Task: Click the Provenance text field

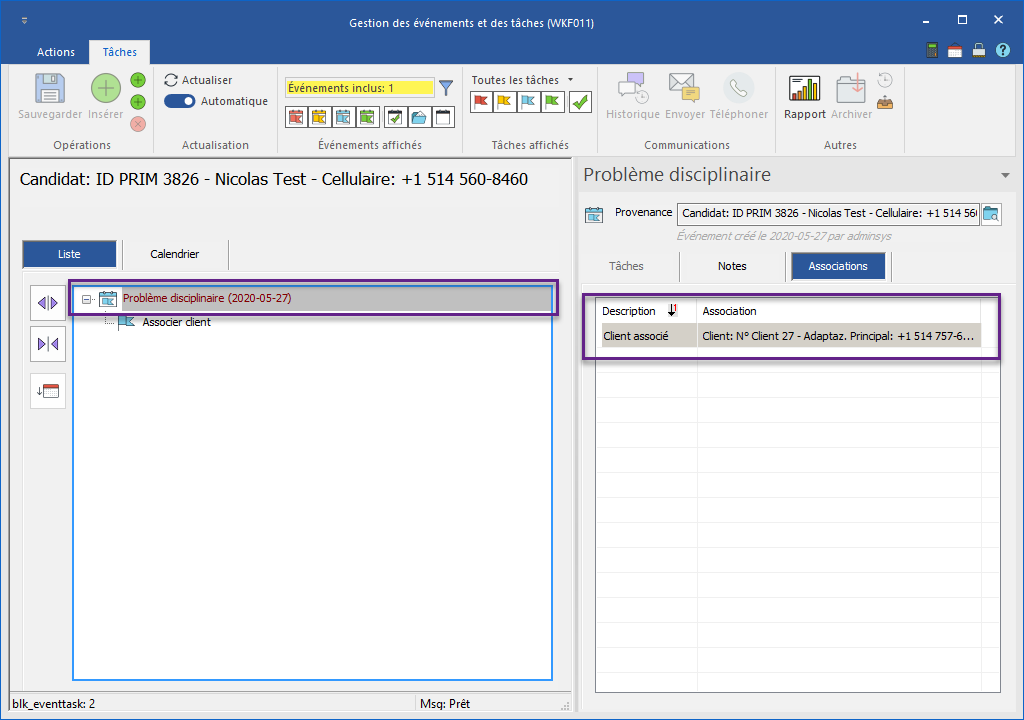Action: (828, 214)
